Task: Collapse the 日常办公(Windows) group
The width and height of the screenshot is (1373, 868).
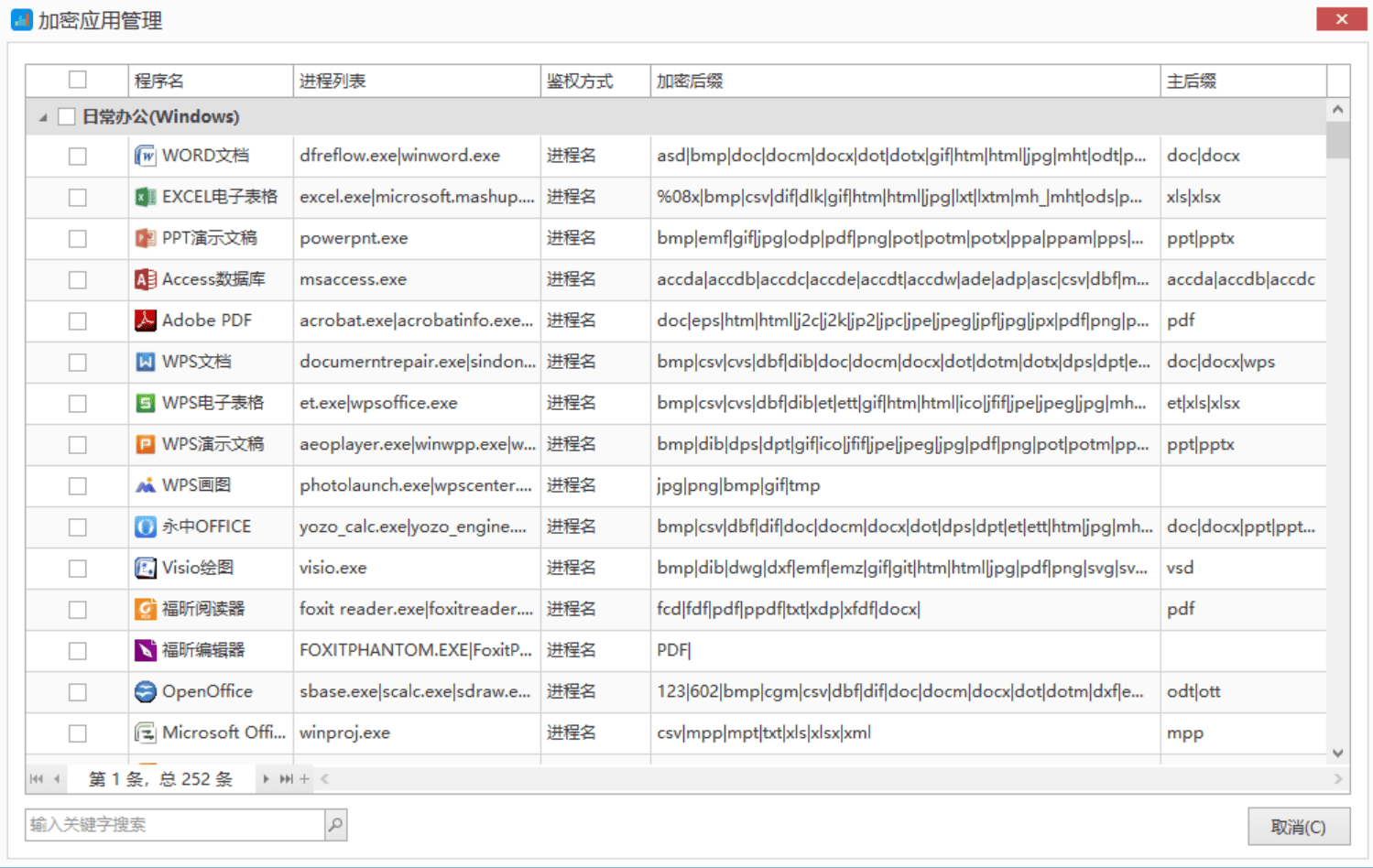Action: [43, 117]
